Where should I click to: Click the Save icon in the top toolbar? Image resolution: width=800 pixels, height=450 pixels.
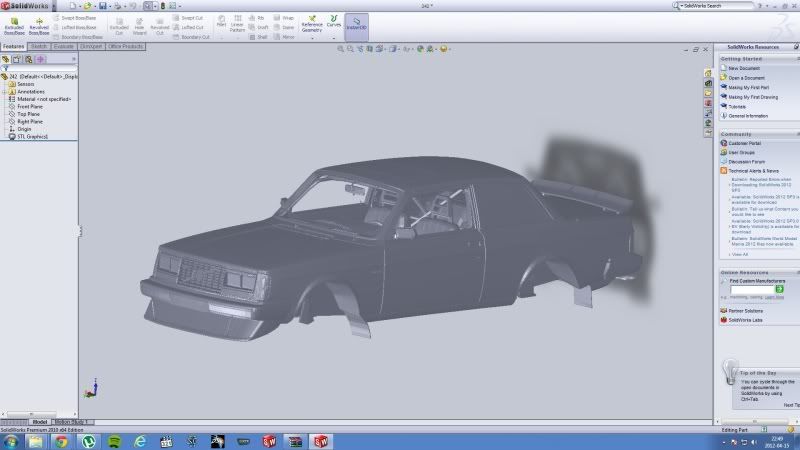click(x=104, y=6)
